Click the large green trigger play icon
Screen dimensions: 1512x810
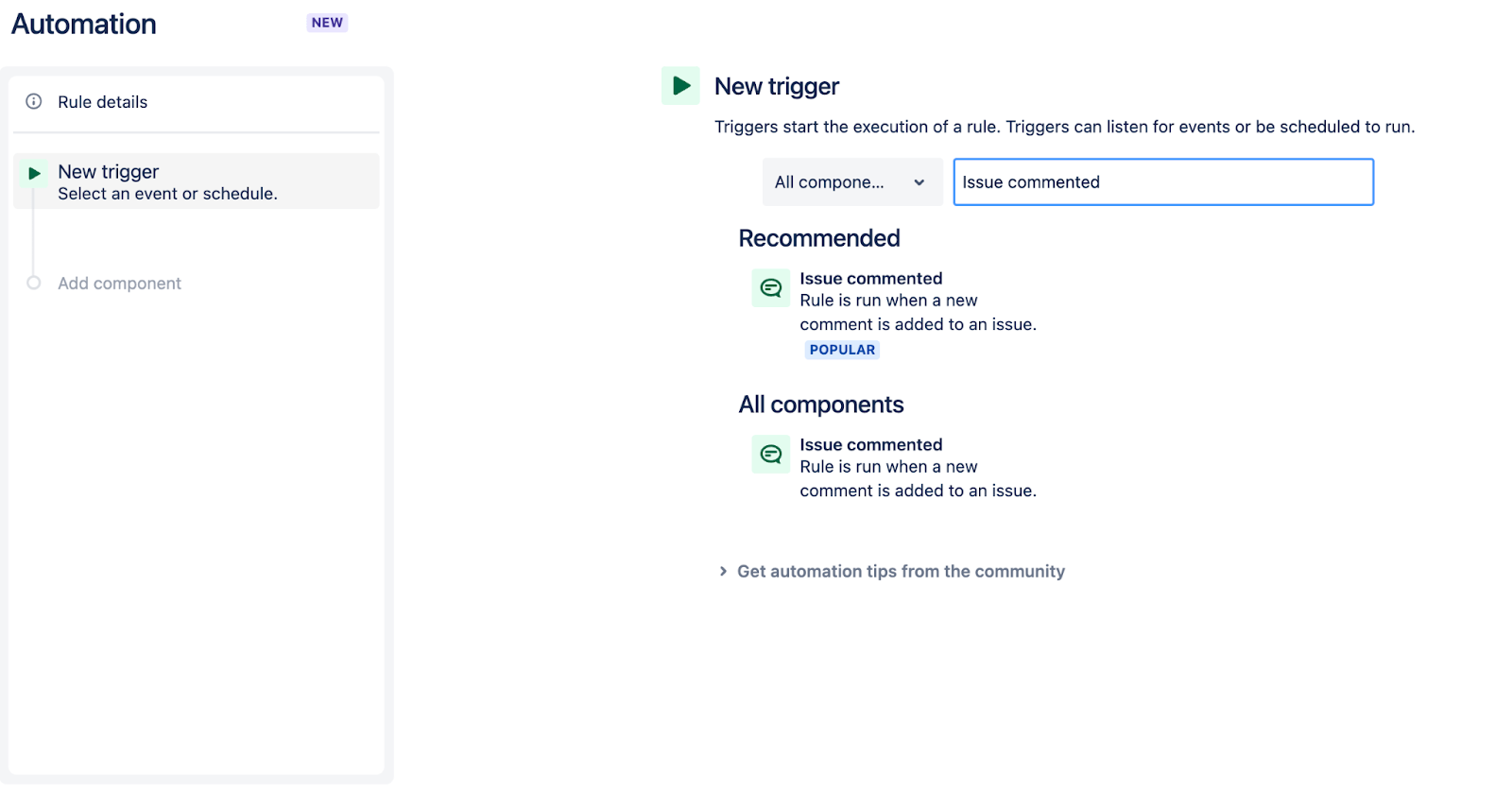coord(680,86)
